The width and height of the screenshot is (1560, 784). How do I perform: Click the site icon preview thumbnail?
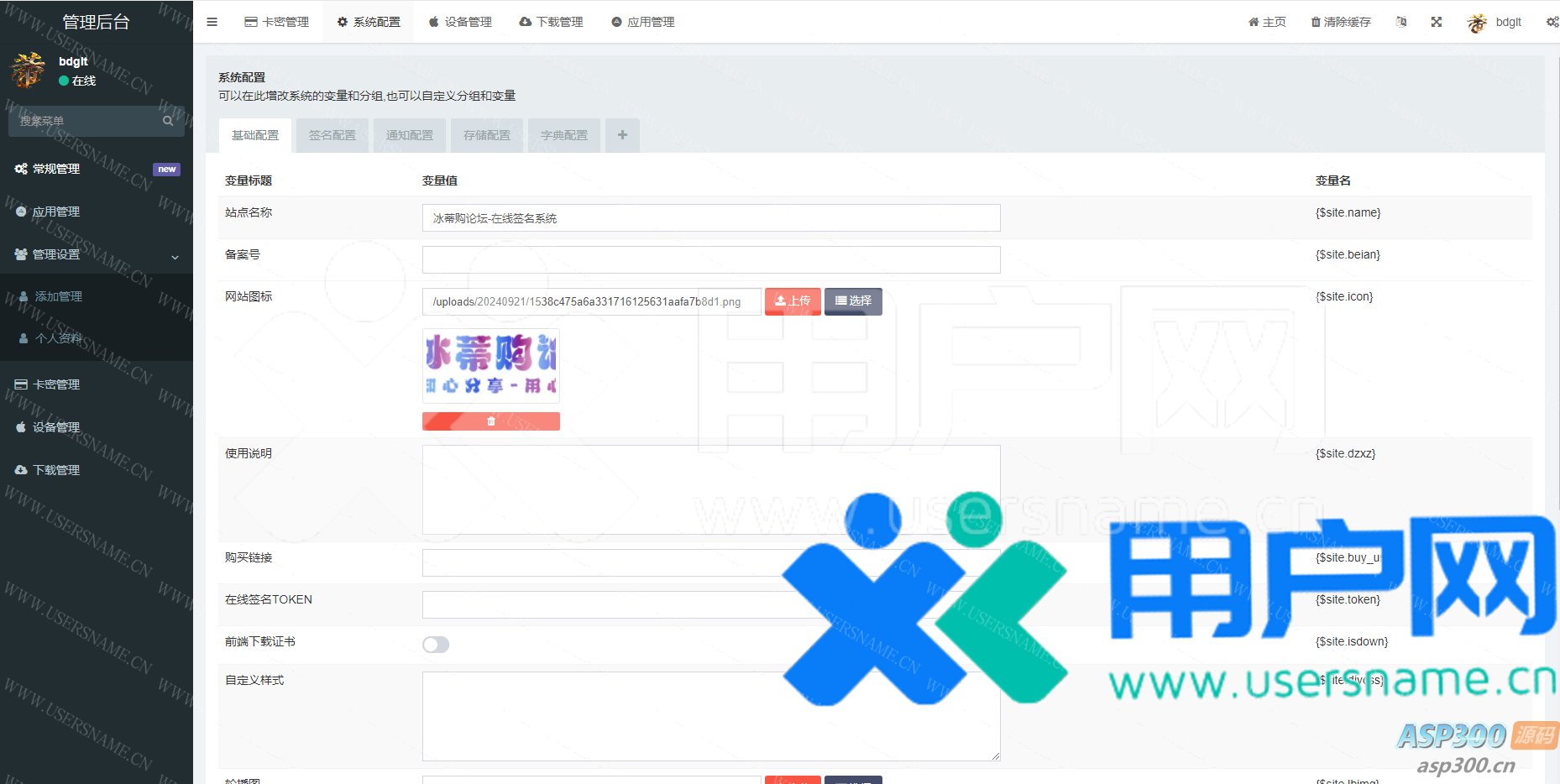tap(491, 365)
